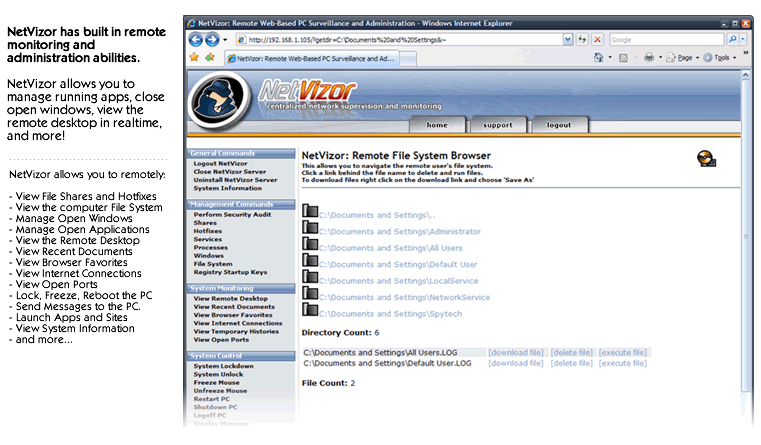The image size is (761, 445).
Task: Click the folder icon beside Spytech directory
Action: 309,313
